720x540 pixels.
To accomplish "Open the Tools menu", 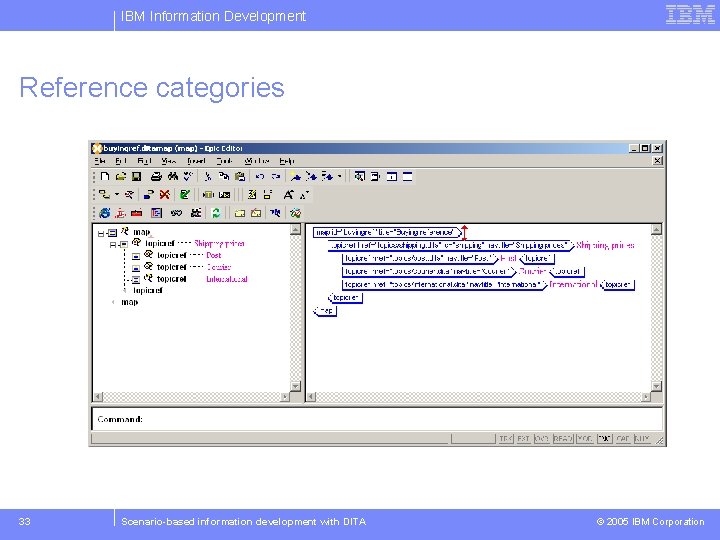I will point(225,161).
